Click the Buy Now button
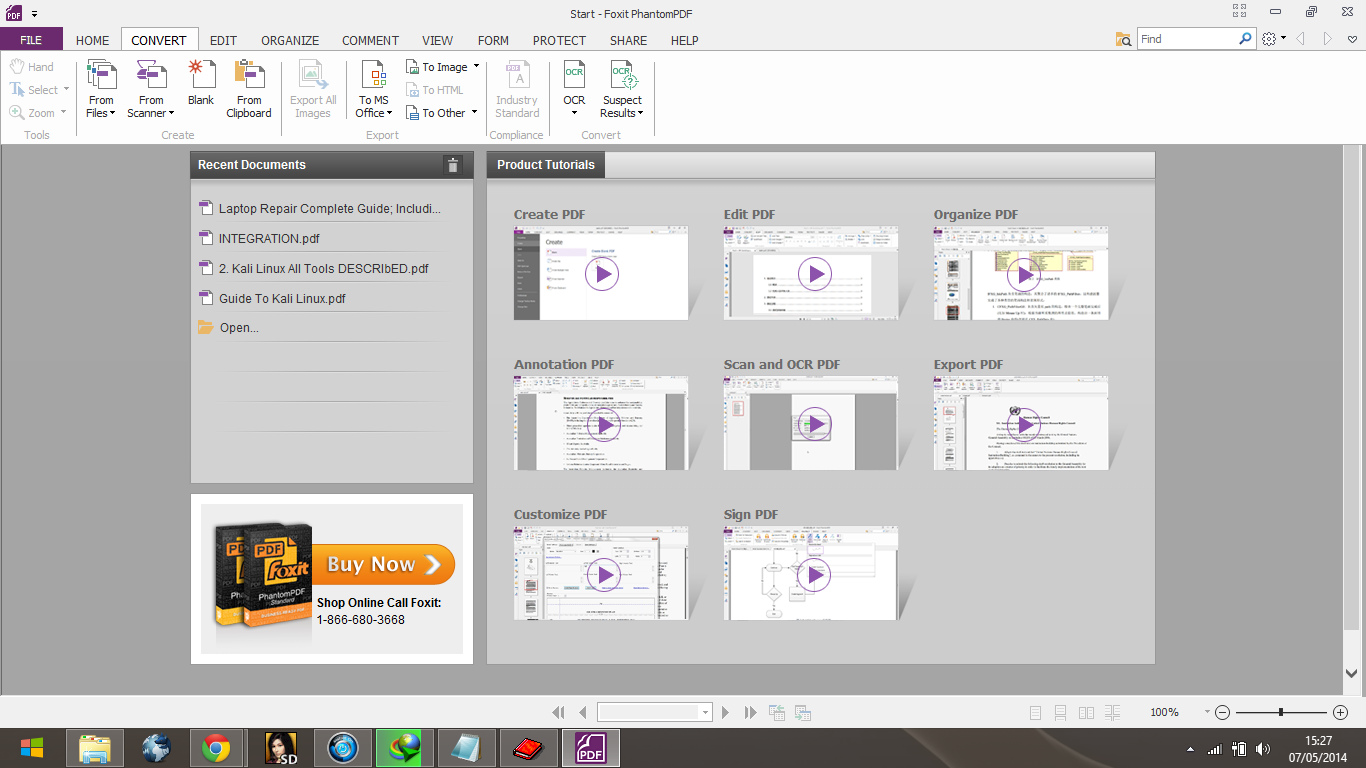The height and width of the screenshot is (768, 1366). [384, 564]
